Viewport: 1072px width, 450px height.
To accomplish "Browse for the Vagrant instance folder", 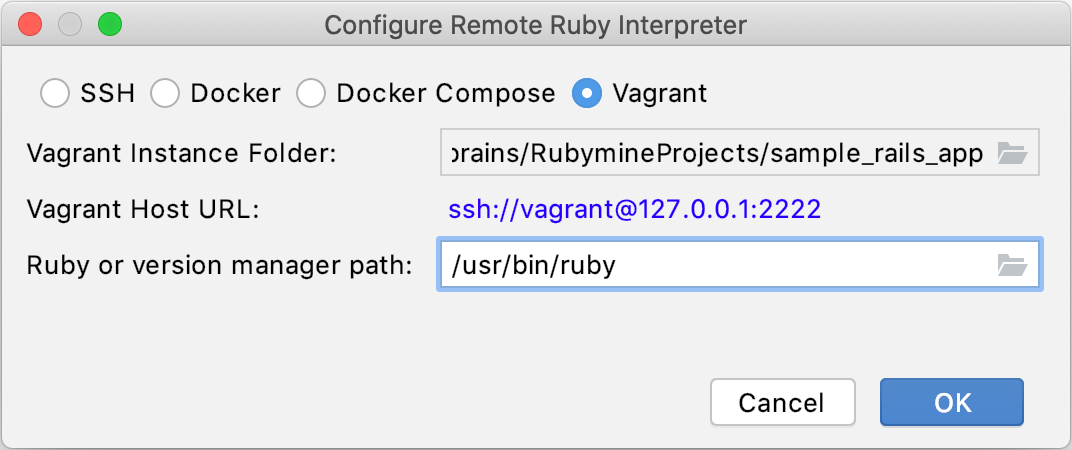I will click(x=1012, y=153).
